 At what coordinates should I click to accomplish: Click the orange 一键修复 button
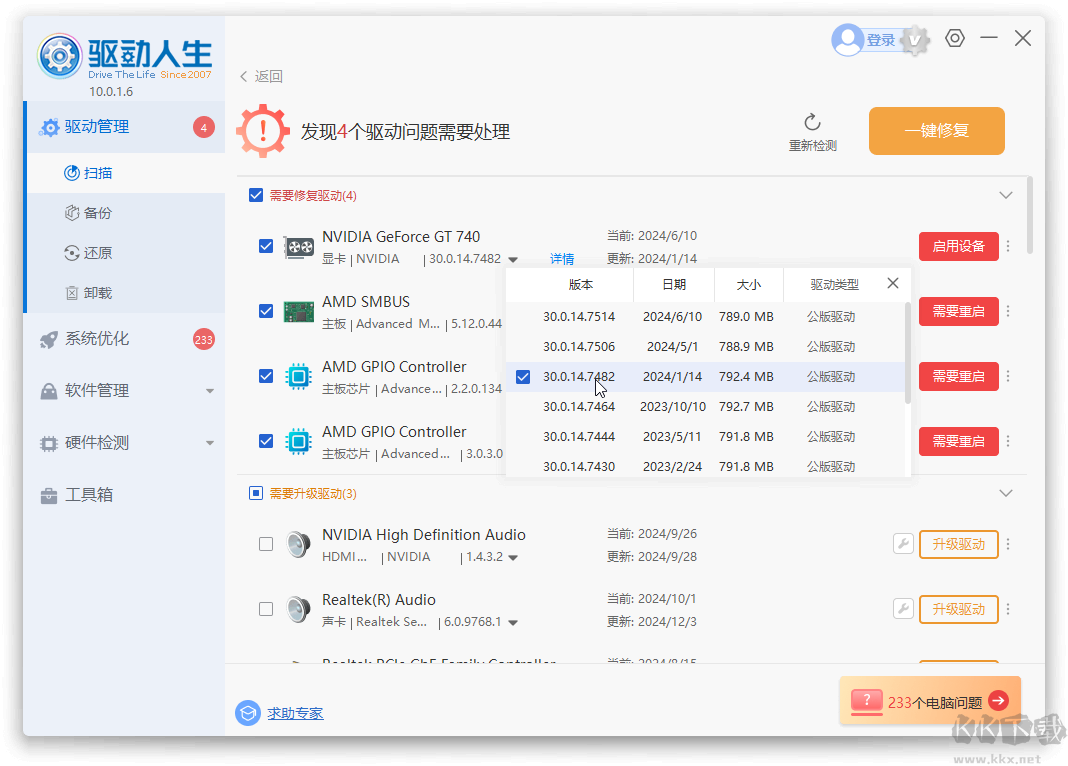[x=936, y=131]
